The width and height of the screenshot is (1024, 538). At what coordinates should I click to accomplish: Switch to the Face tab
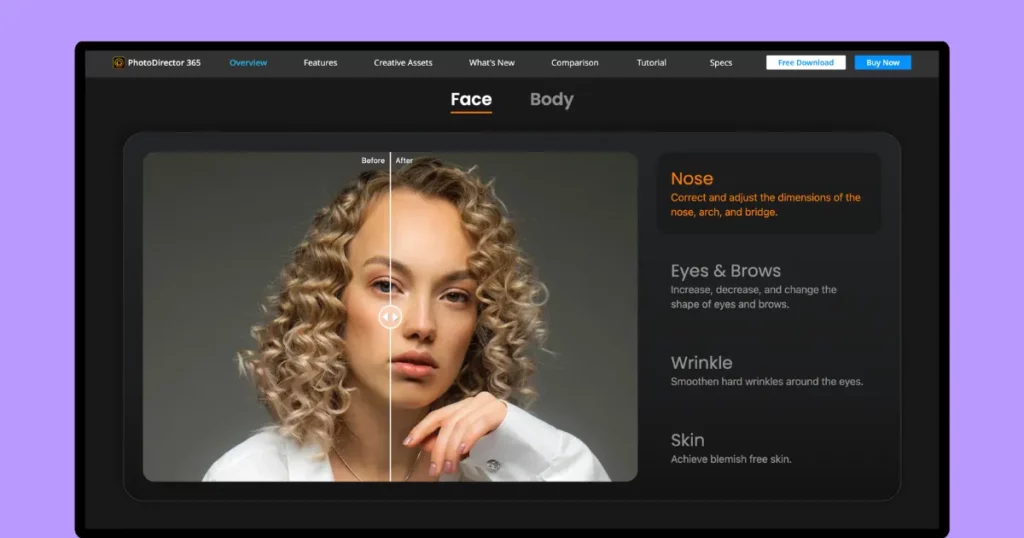(x=471, y=99)
